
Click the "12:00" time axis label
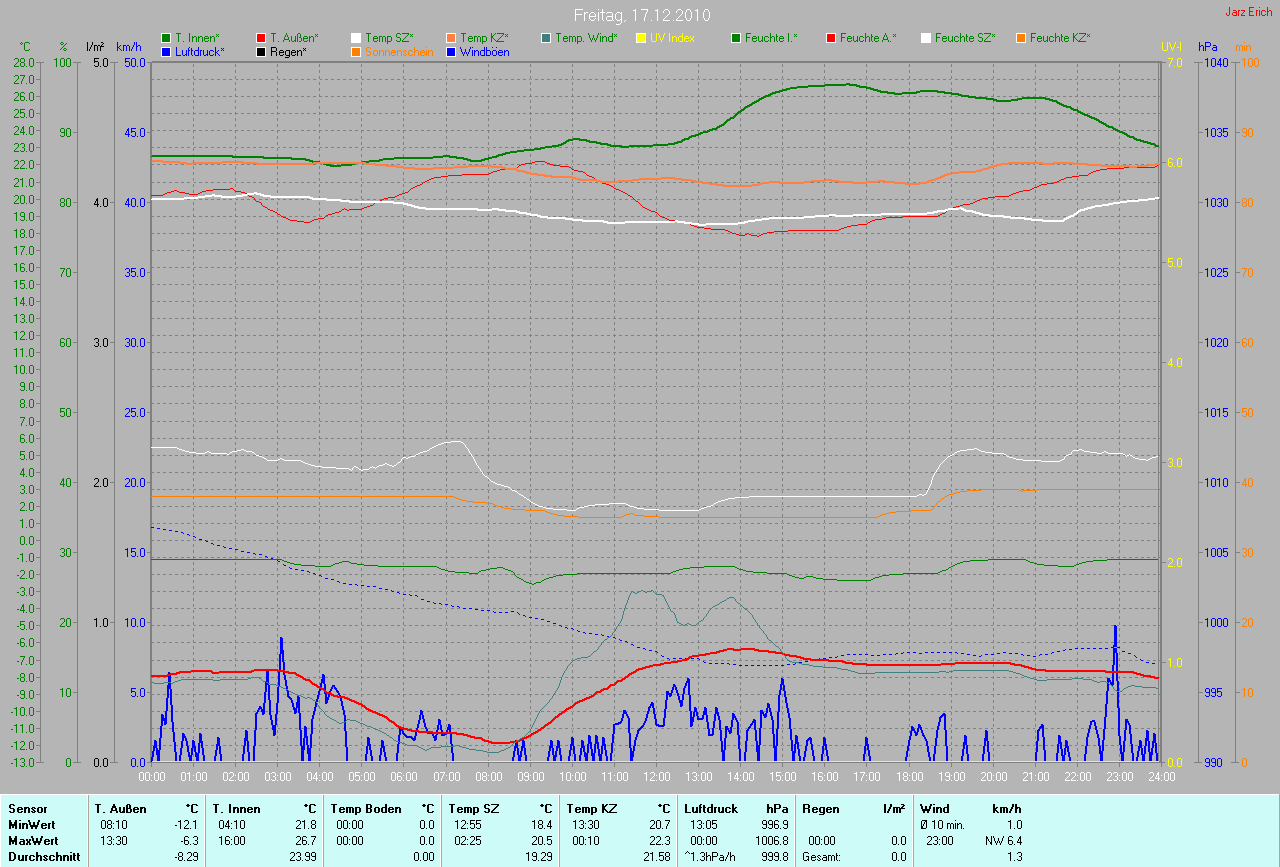tap(656, 776)
